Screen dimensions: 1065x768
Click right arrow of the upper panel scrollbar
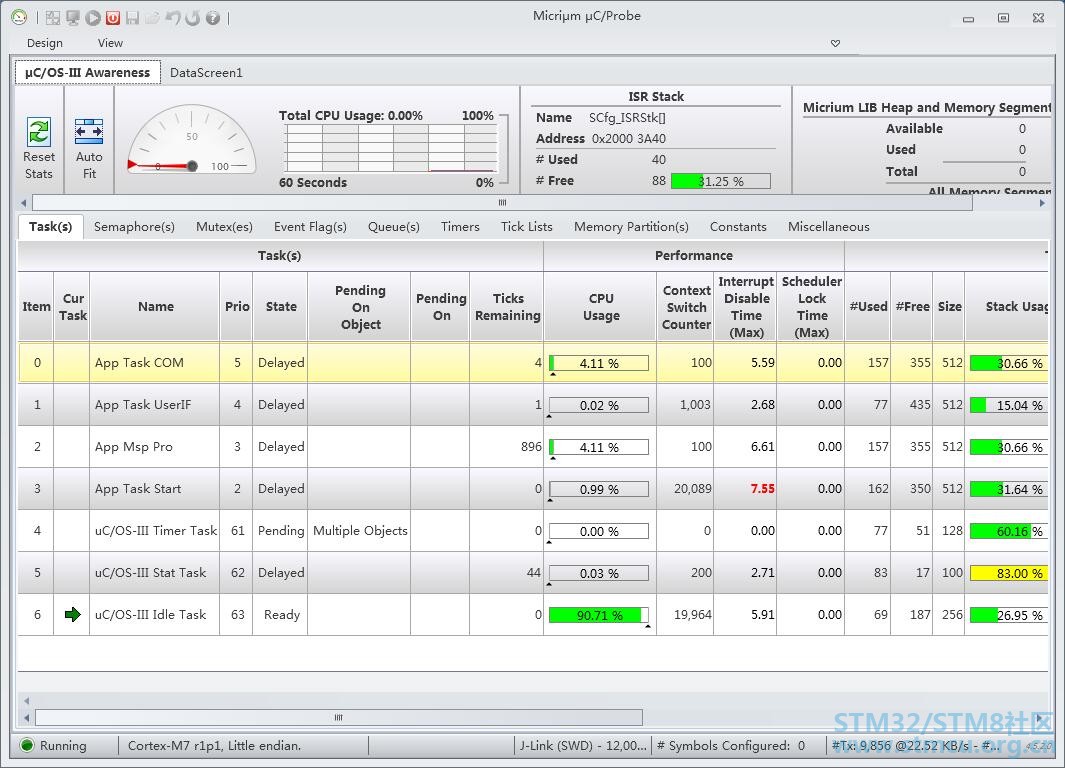(1043, 202)
